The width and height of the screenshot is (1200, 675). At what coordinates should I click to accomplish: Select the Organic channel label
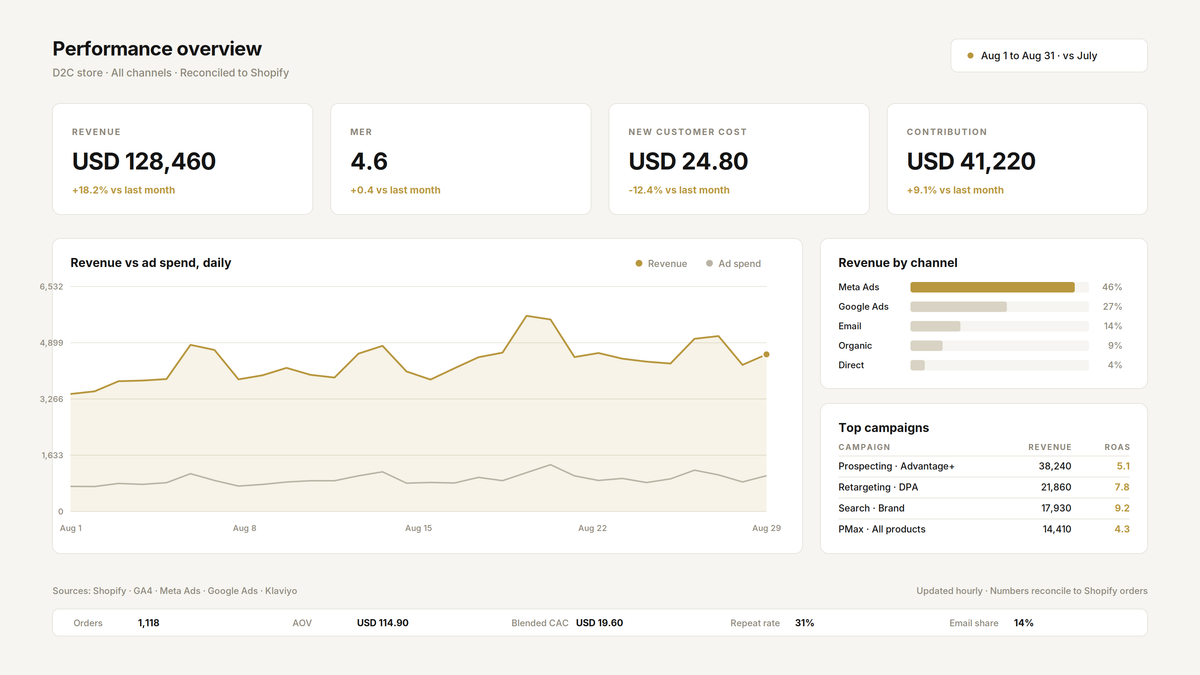(x=855, y=346)
